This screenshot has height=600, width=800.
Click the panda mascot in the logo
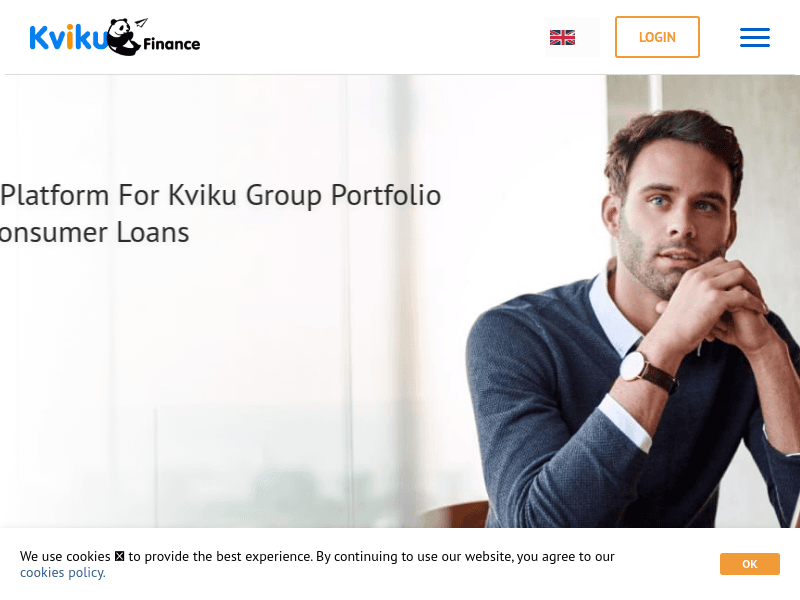point(122,38)
